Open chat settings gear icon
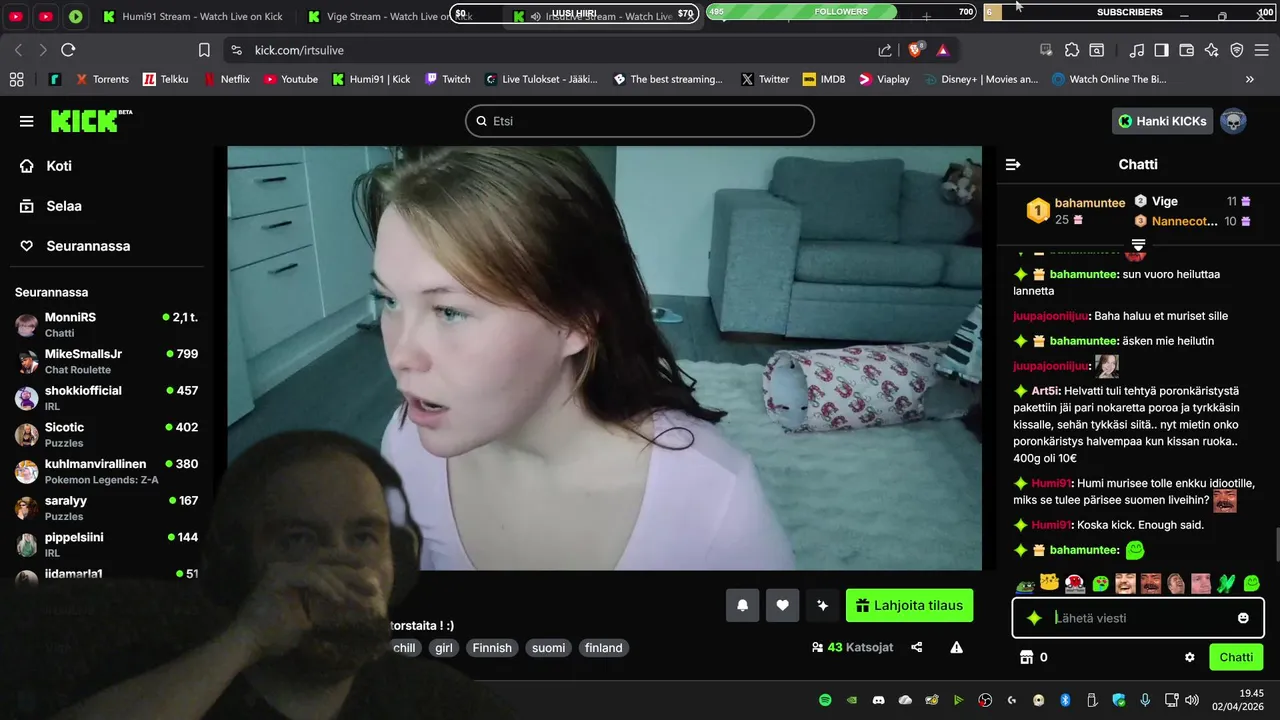 tap(1190, 657)
